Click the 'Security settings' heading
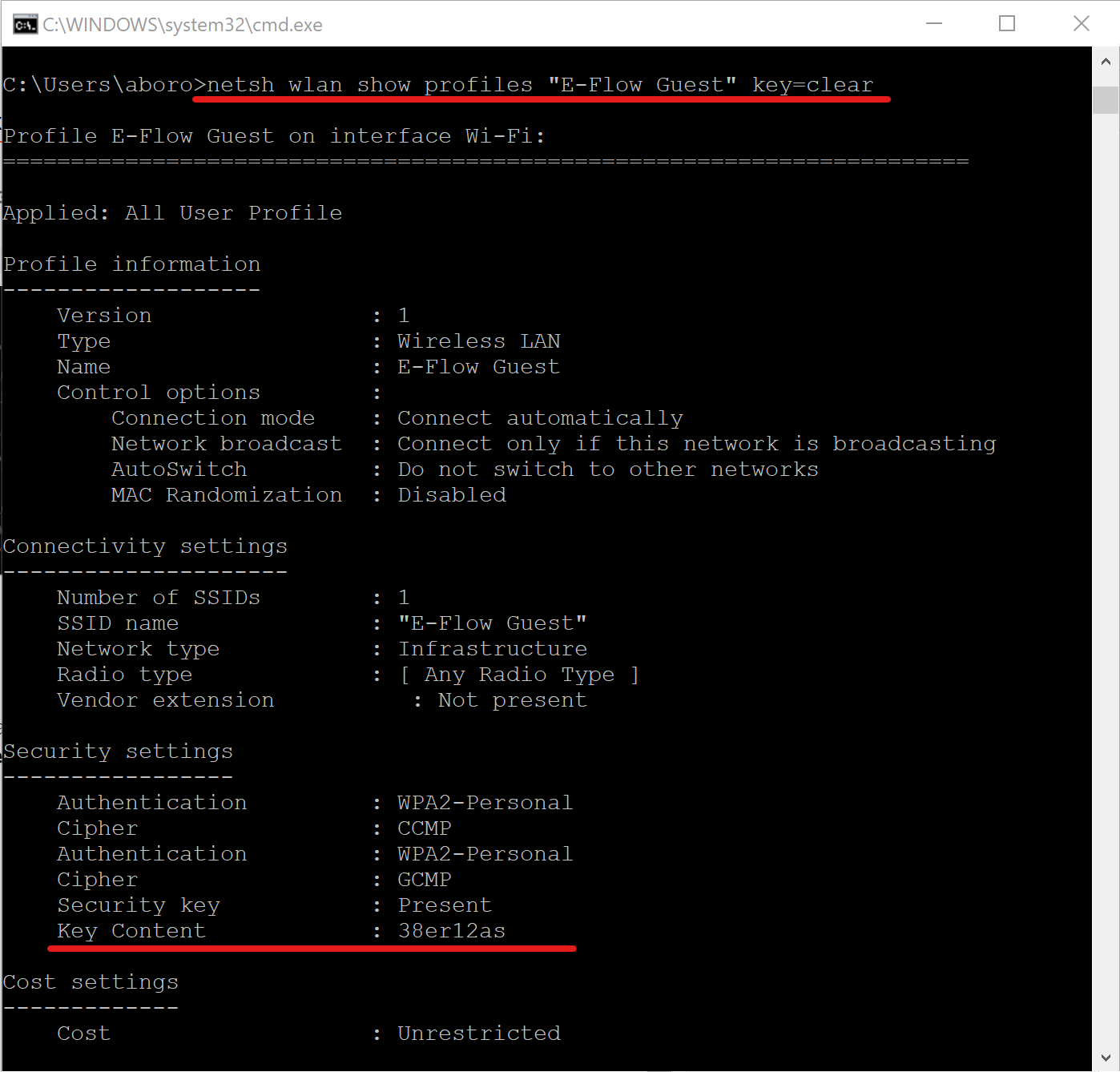 118,752
